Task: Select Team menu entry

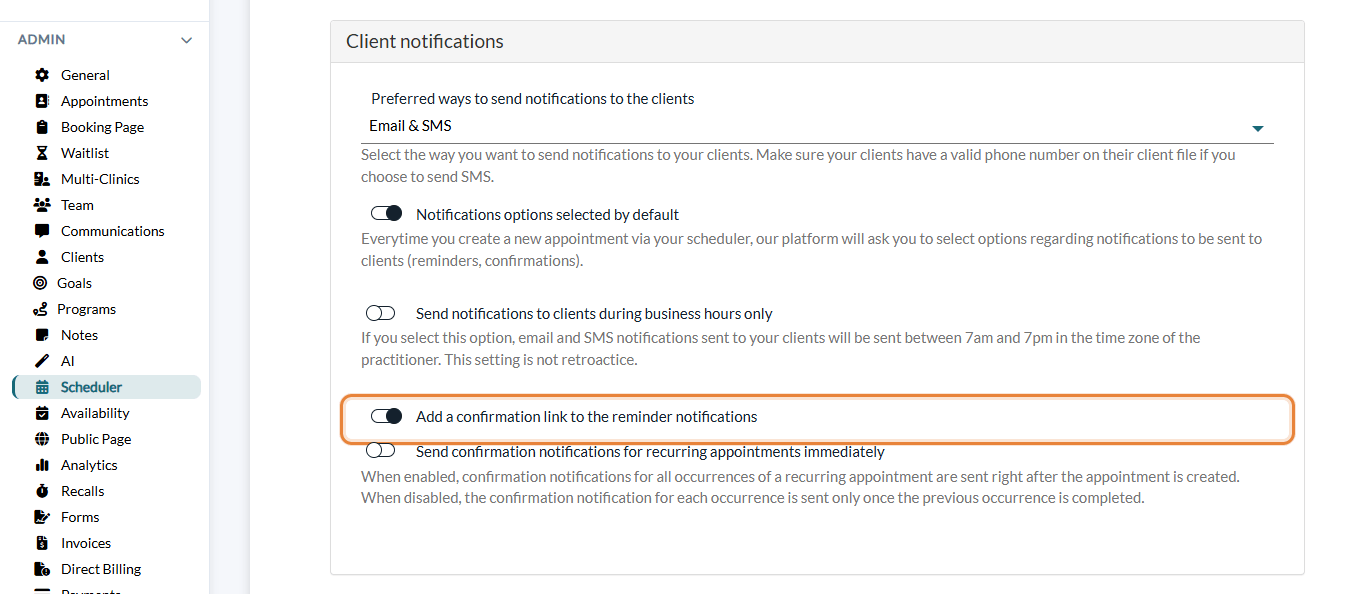Action: click(77, 205)
